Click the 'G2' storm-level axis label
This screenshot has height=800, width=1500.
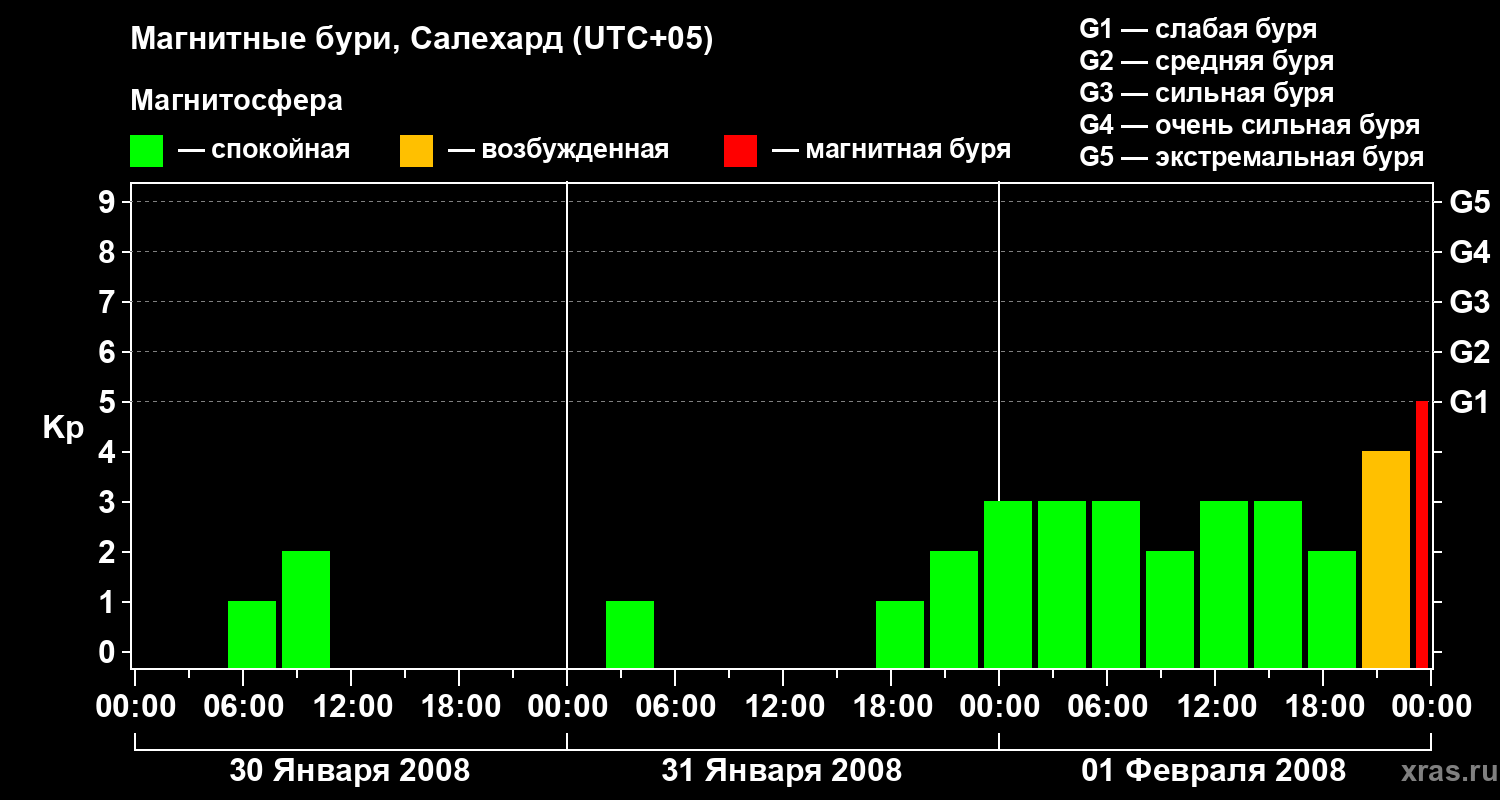pyautogui.click(x=1470, y=352)
